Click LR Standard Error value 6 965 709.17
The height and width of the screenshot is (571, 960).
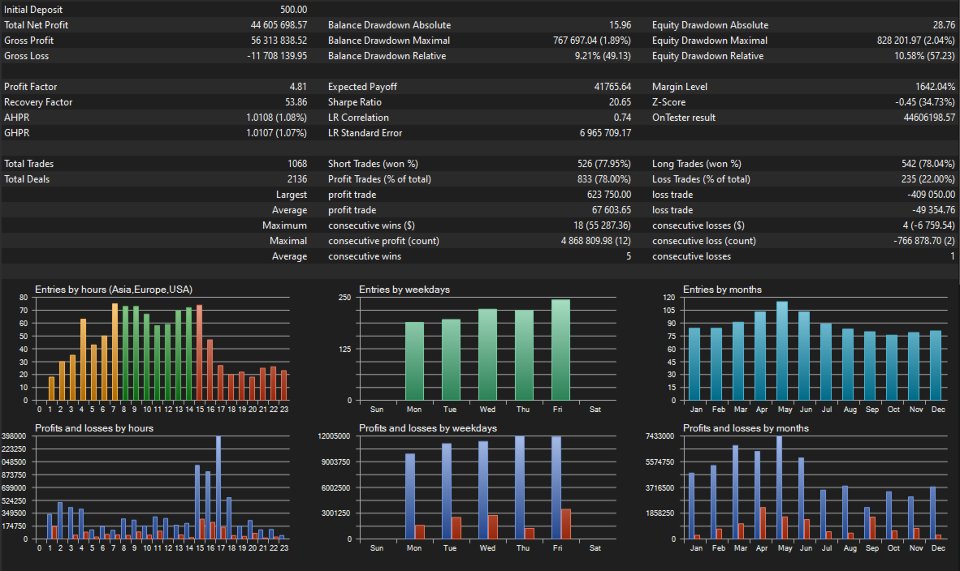(605, 133)
